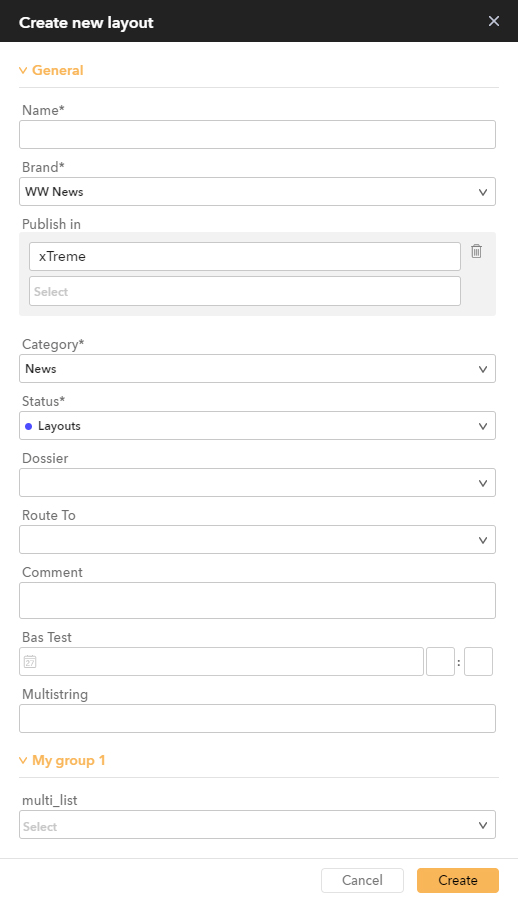Click the Multistring label

(55, 695)
